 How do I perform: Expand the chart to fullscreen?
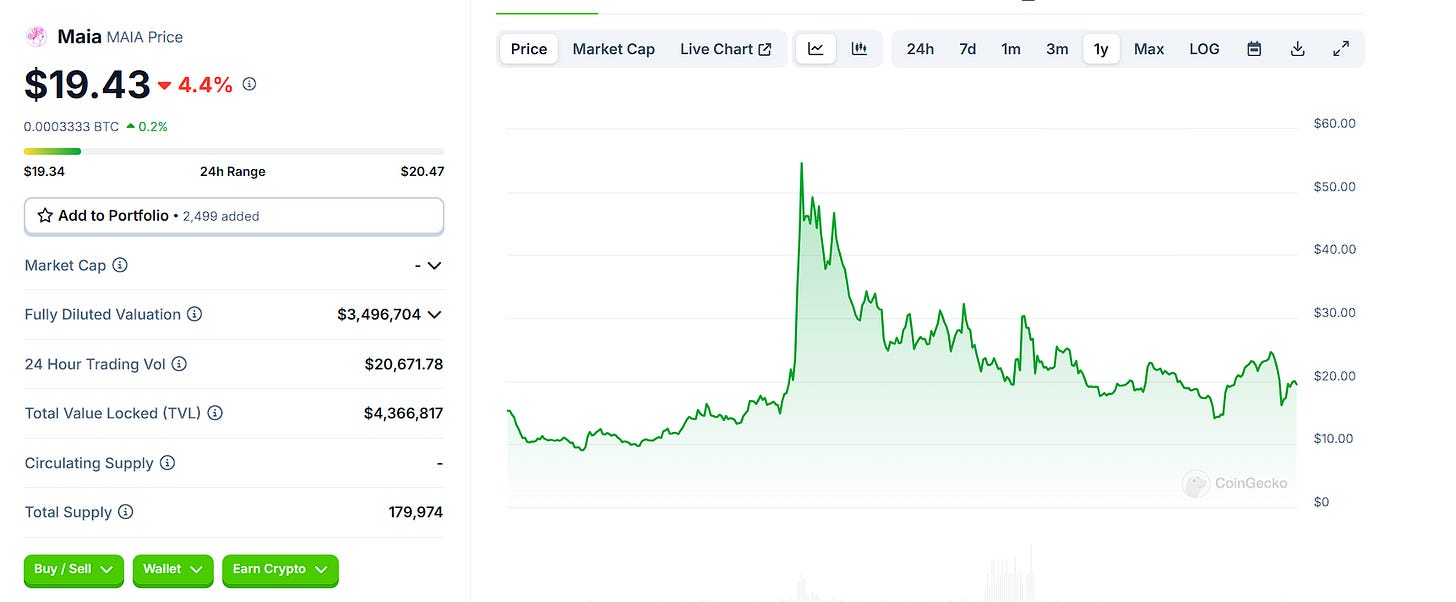[1341, 48]
